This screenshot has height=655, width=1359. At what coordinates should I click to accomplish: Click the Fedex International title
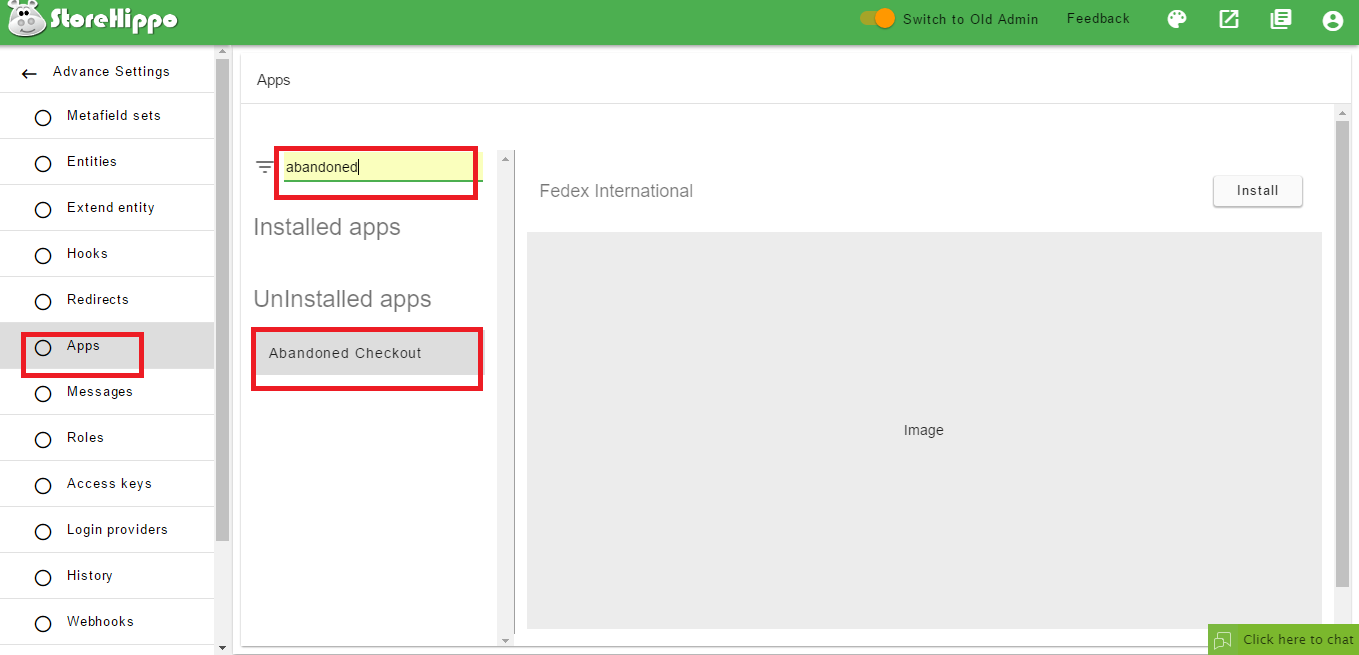616,191
